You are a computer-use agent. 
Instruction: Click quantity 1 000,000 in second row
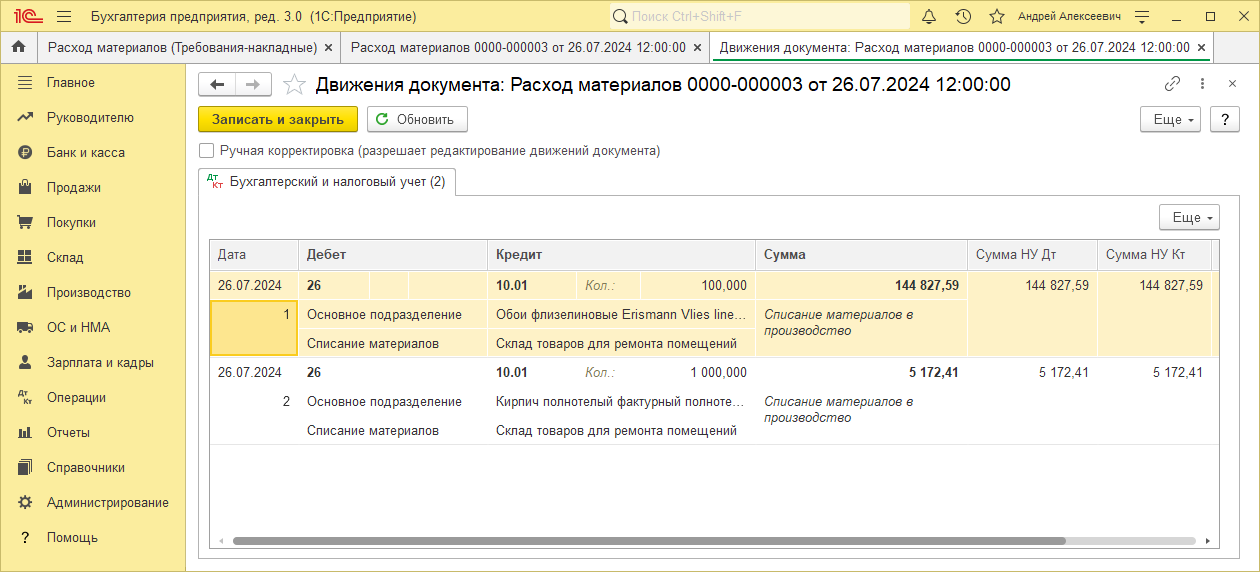click(718, 372)
